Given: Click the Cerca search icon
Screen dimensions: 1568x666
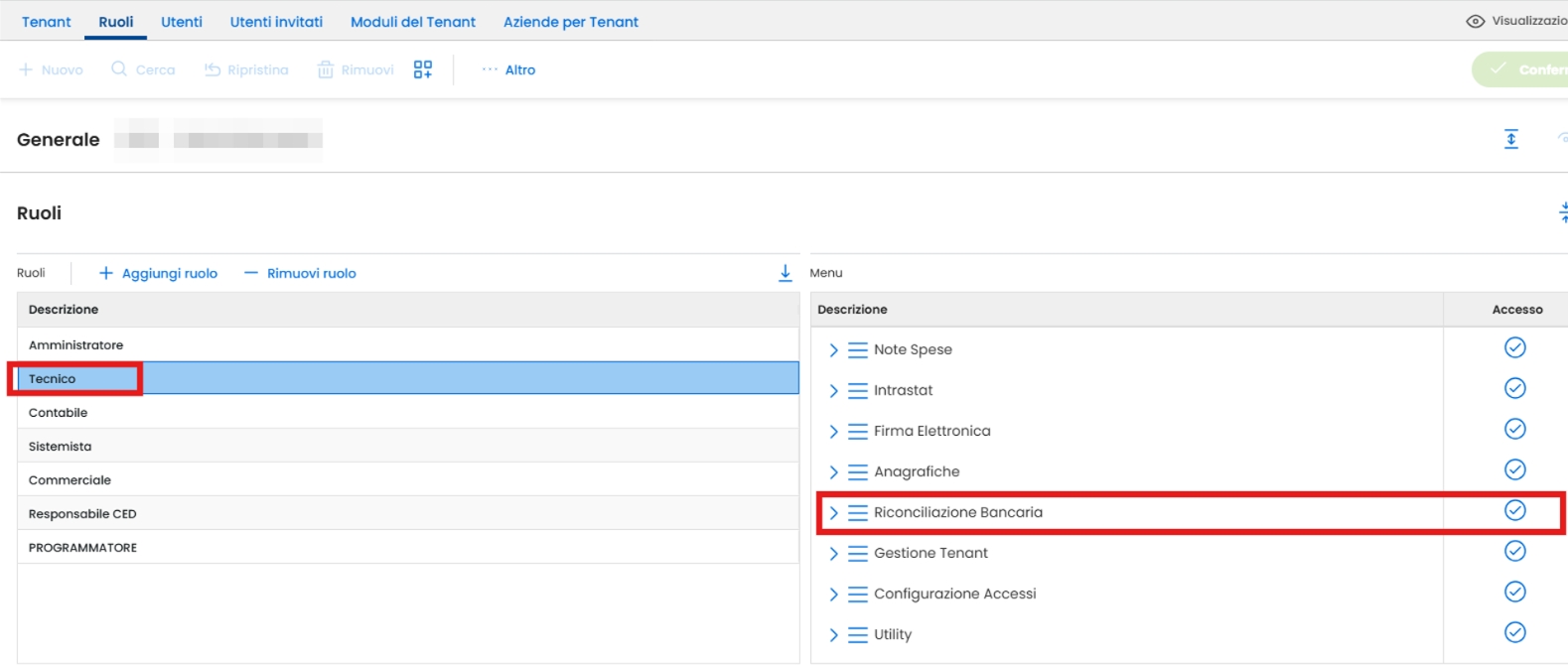Looking at the screenshot, I should (119, 69).
